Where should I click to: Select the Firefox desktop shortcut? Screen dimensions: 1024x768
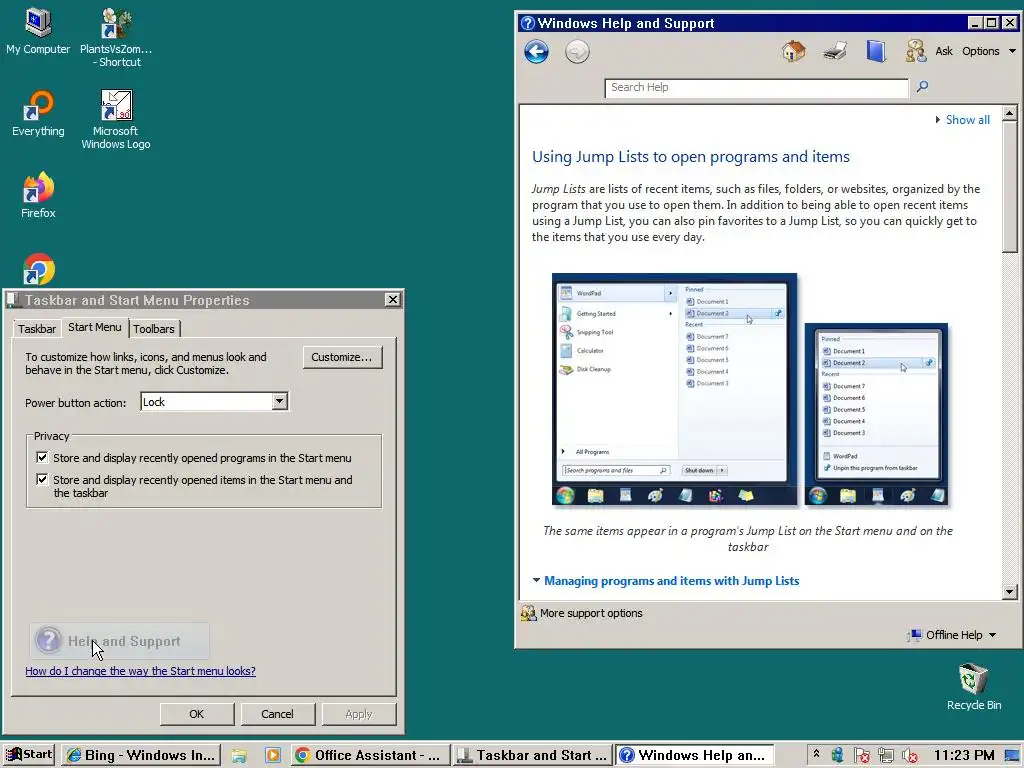(x=38, y=195)
